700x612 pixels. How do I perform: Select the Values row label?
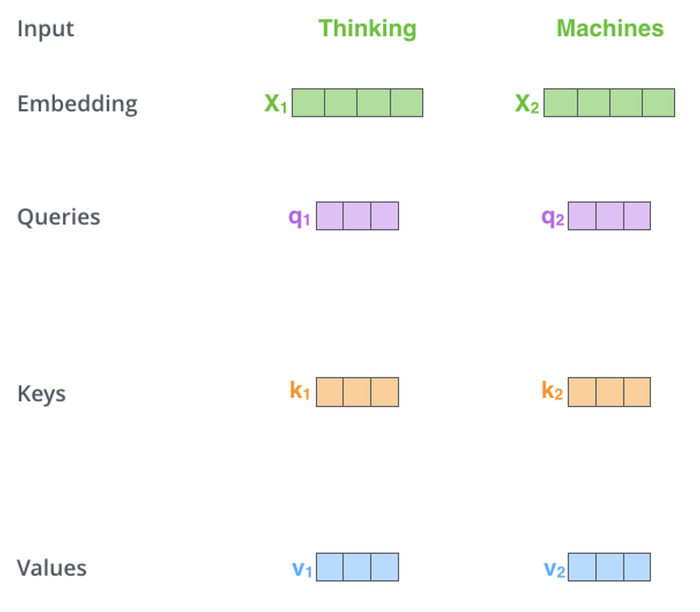click(52, 568)
